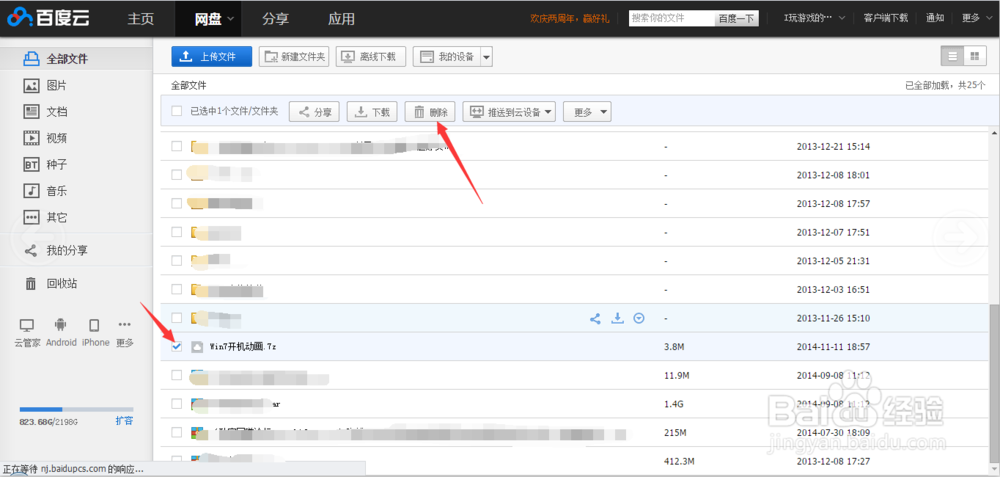The width and height of the screenshot is (1000, 477).
Task: Click the 删除 delete button
Action: click(x=430, y=112)
